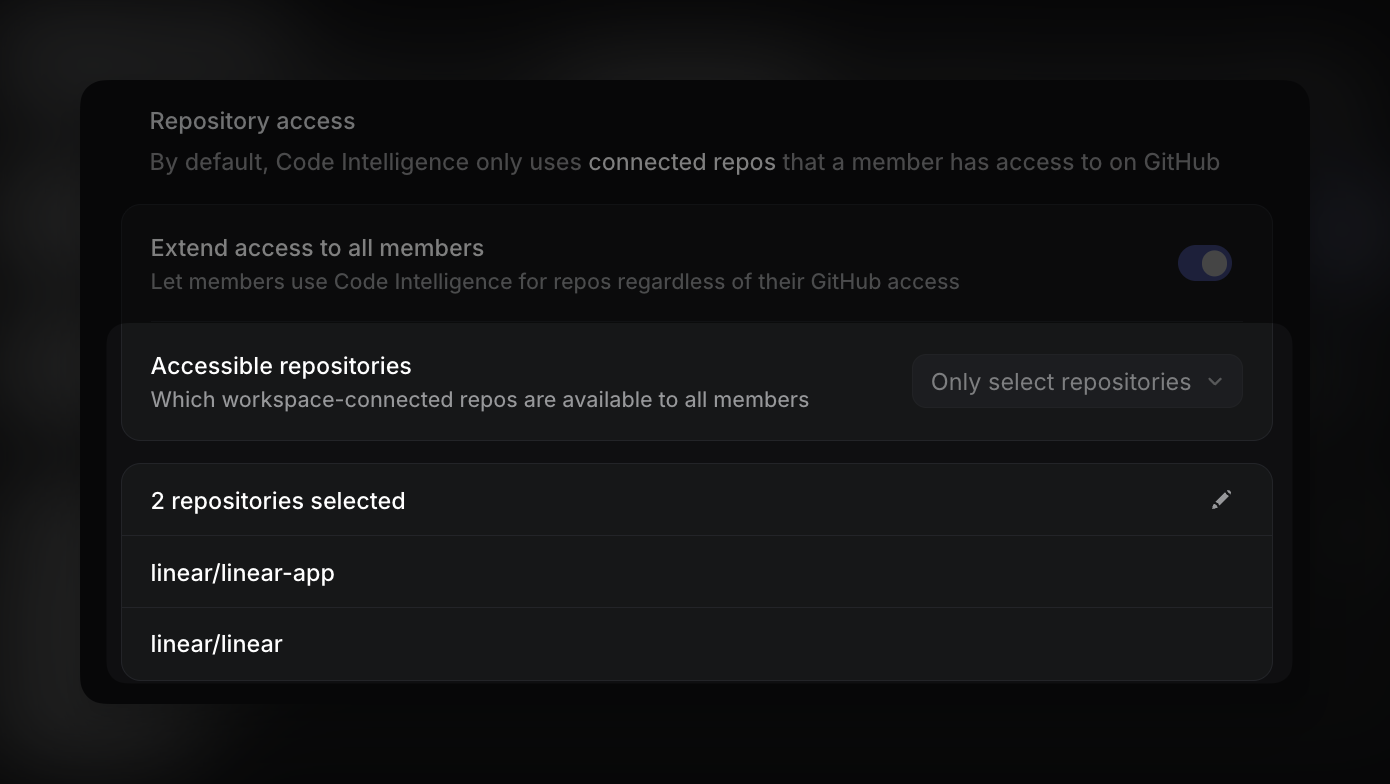Open the "Only select repositories" dropdown
This screenshot has height=784, width=1390.
1076,381
